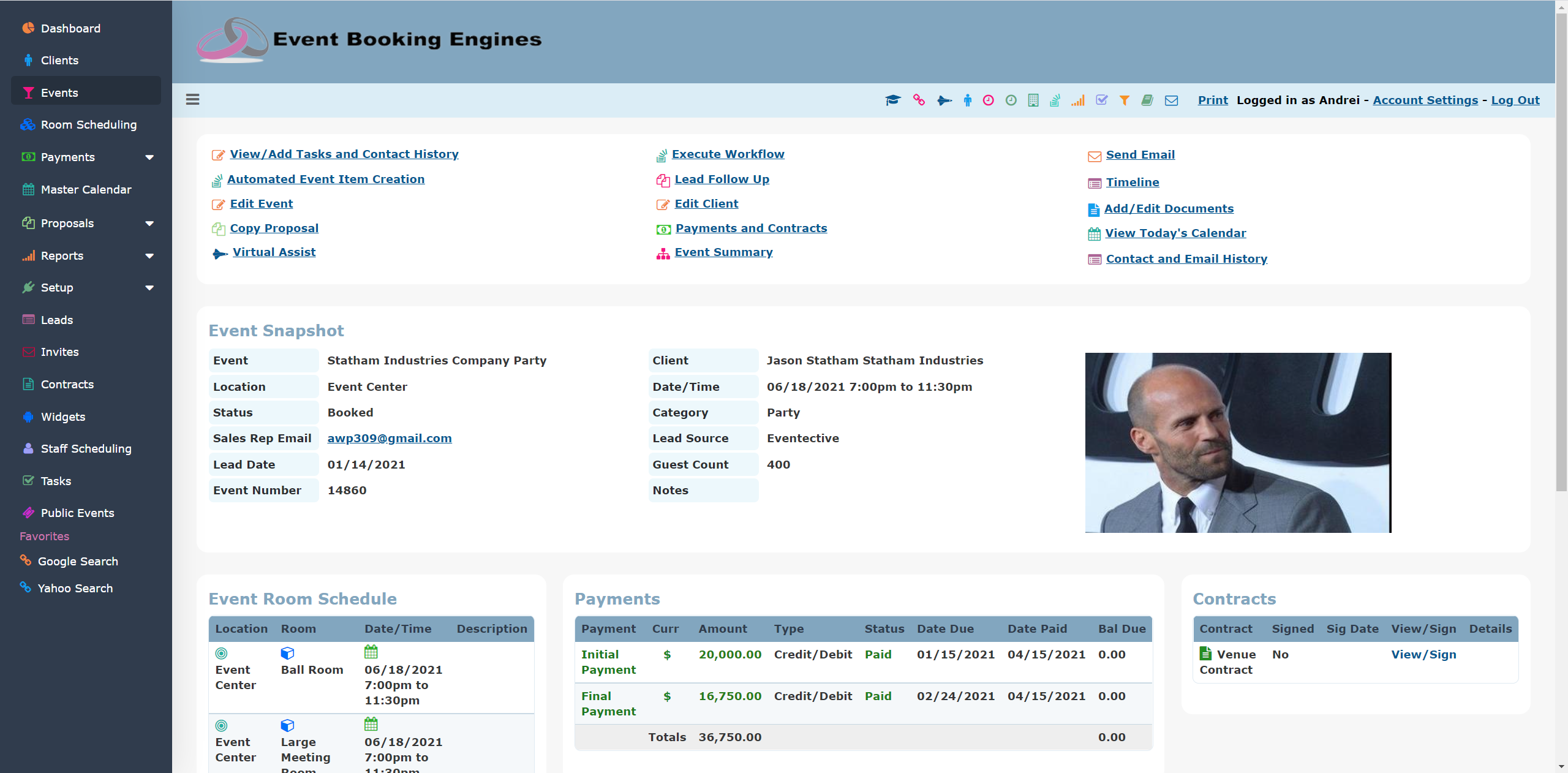Click the graduation cap icon in toolbar
1568x773 pixels.
point(893,100)
